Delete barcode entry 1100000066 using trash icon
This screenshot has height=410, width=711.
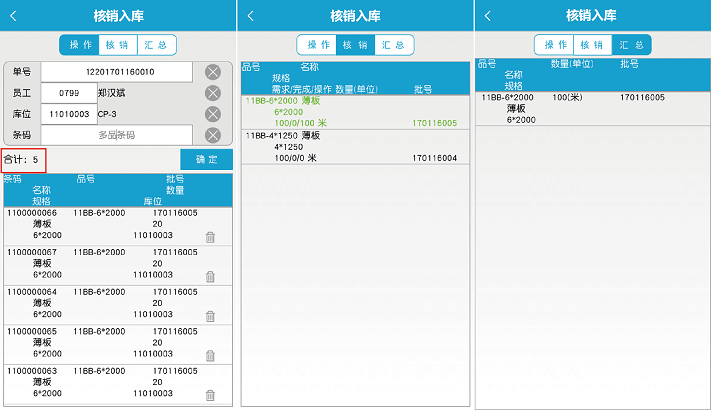point(210,237)
